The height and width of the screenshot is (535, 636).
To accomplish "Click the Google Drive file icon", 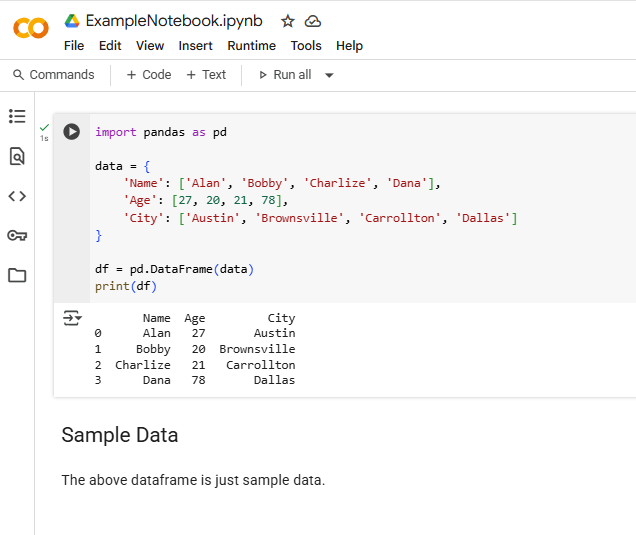I will click(72, 21).
